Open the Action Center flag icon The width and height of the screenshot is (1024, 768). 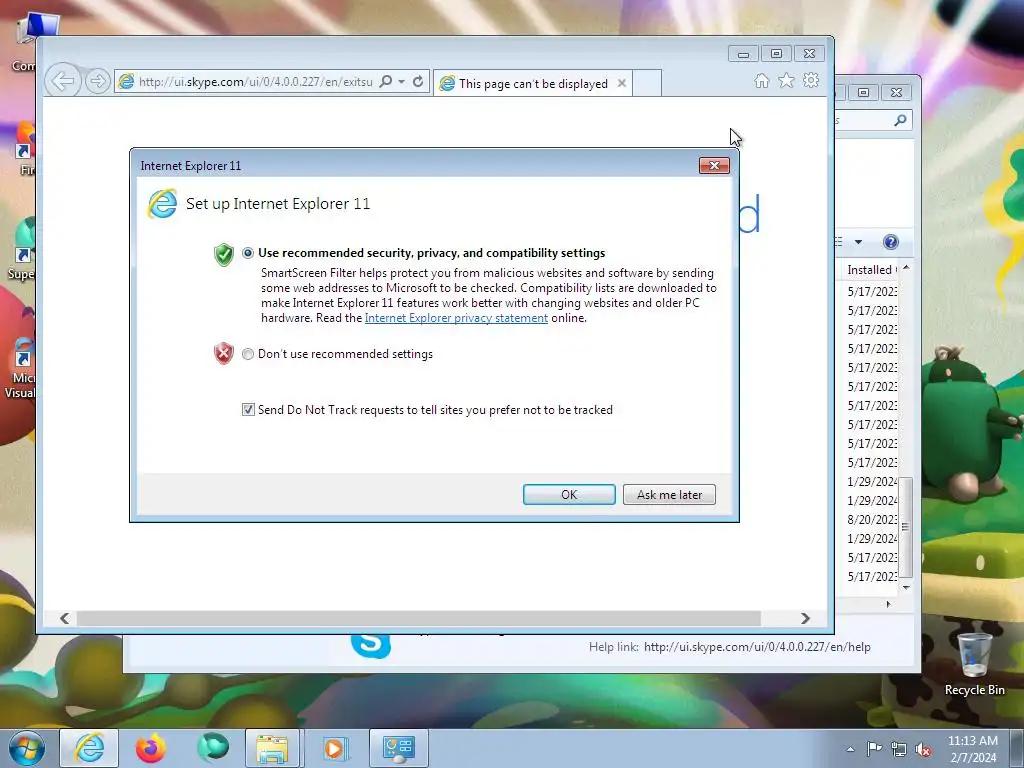click(x=874, y=749)
